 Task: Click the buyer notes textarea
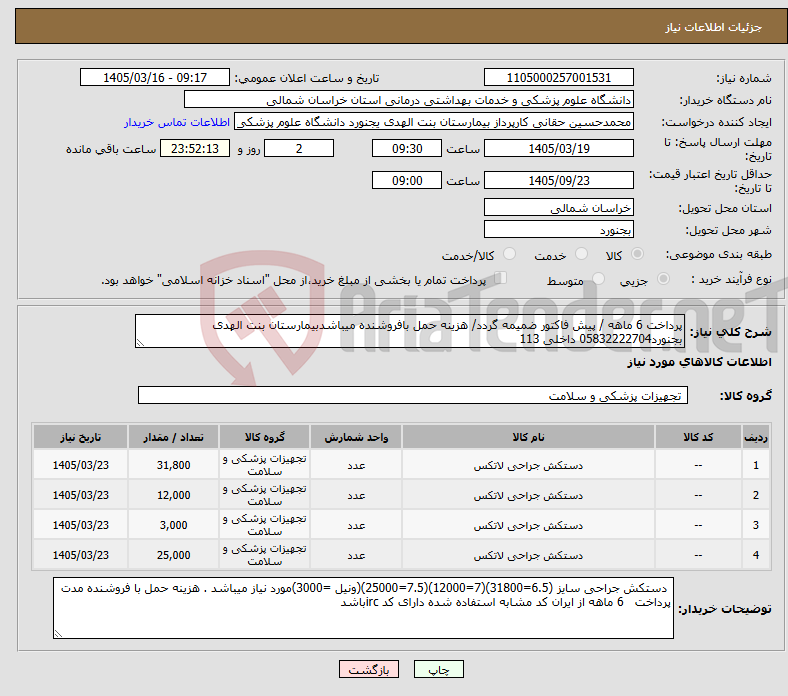click(363, 608)
